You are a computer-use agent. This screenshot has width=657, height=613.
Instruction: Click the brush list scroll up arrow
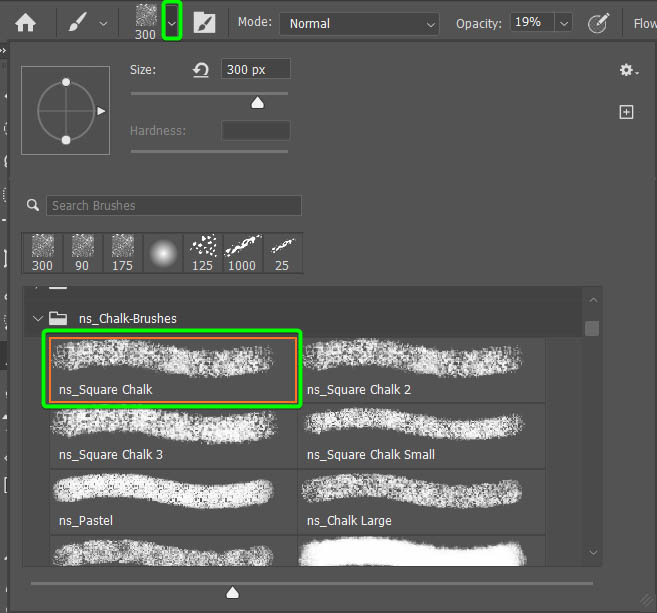click(593, 300)
